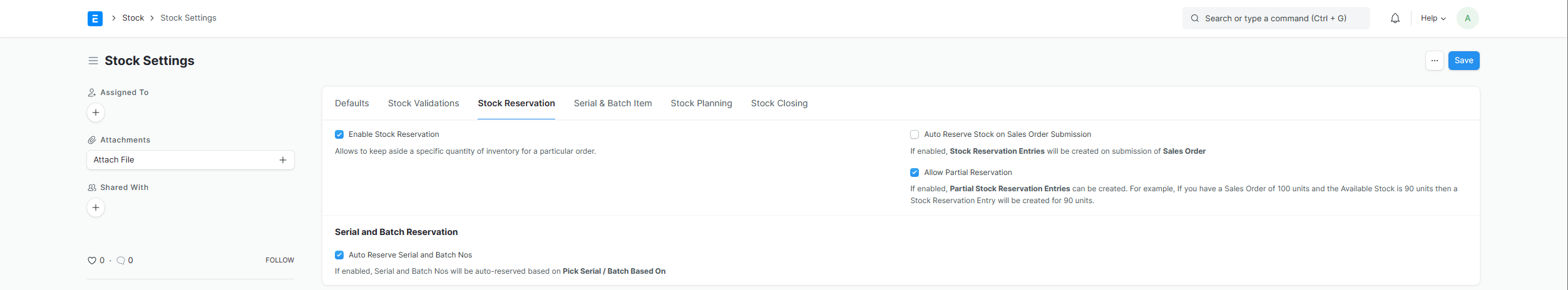Add a Shared With user via plus icon
Viewport: 1568px width, 290px height.
(x=96, y=207)
